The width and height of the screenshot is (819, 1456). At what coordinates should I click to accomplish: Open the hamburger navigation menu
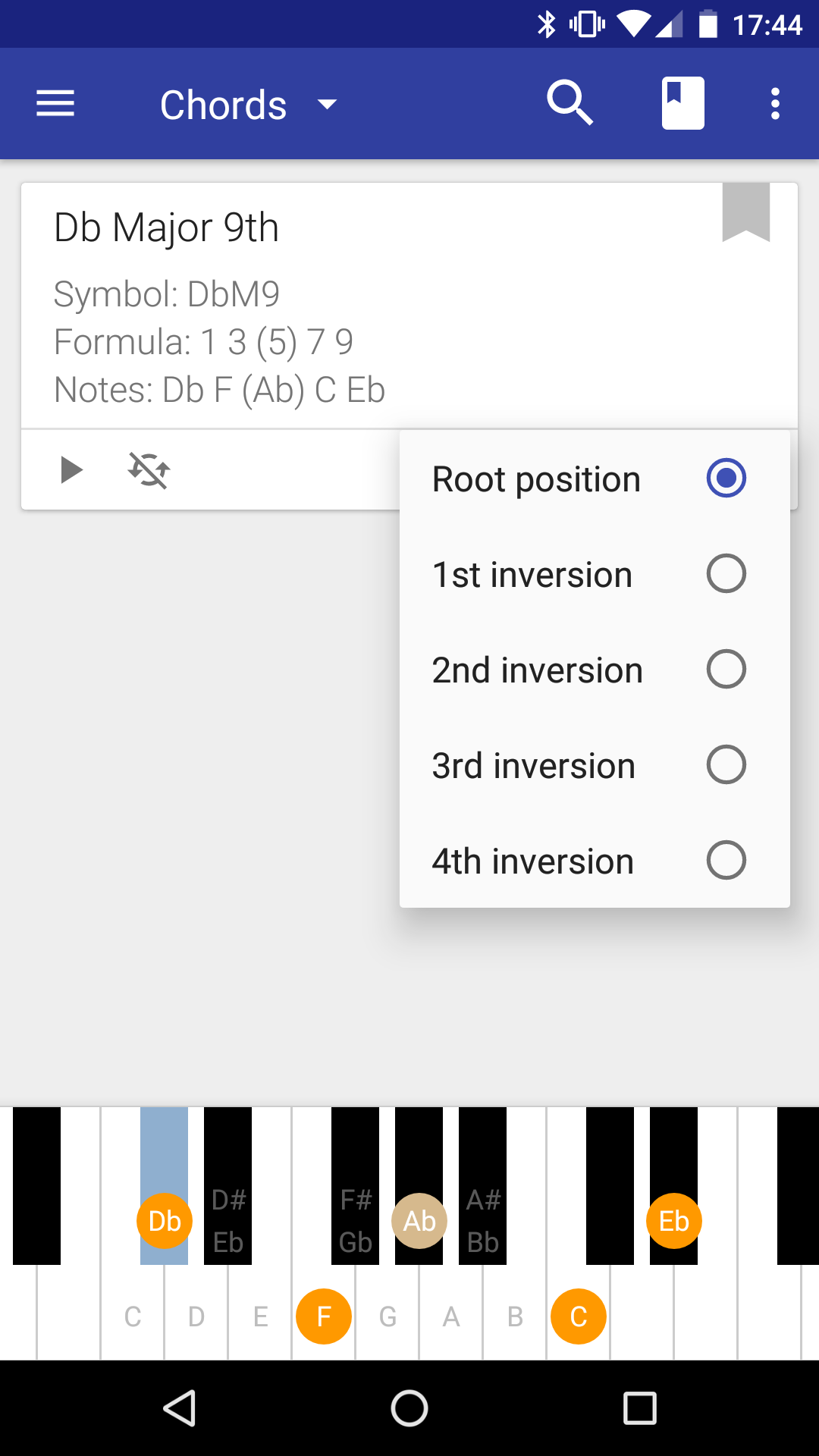[55, 103]
